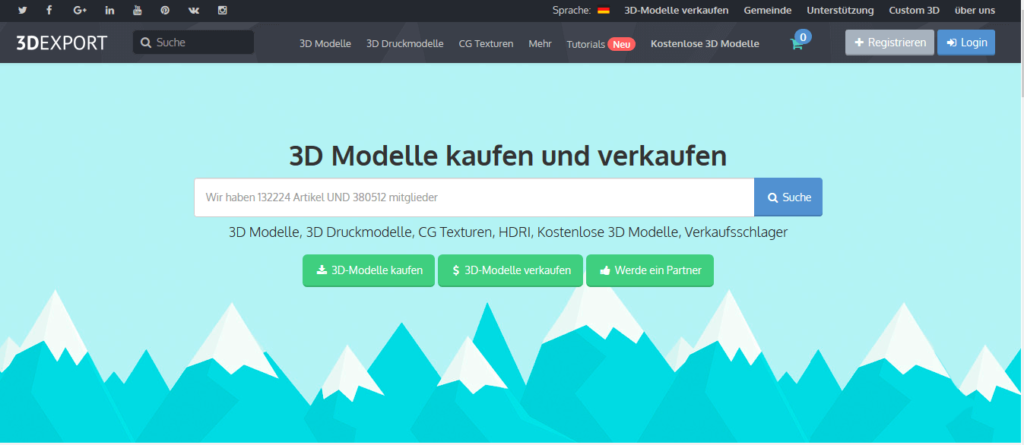Open the Custom 3D link
This screenshot has height=445, width=1024.
[x=914, y=10]
